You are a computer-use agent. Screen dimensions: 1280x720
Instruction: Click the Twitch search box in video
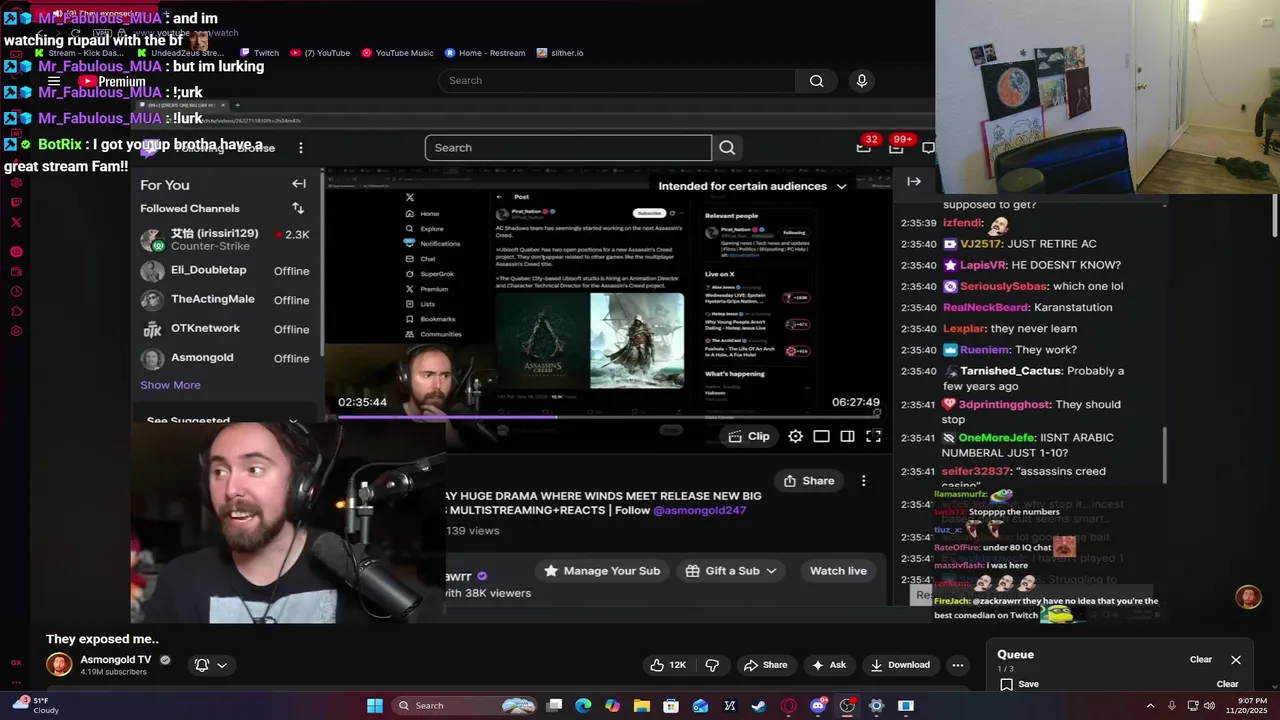click(x=568, y=148)
